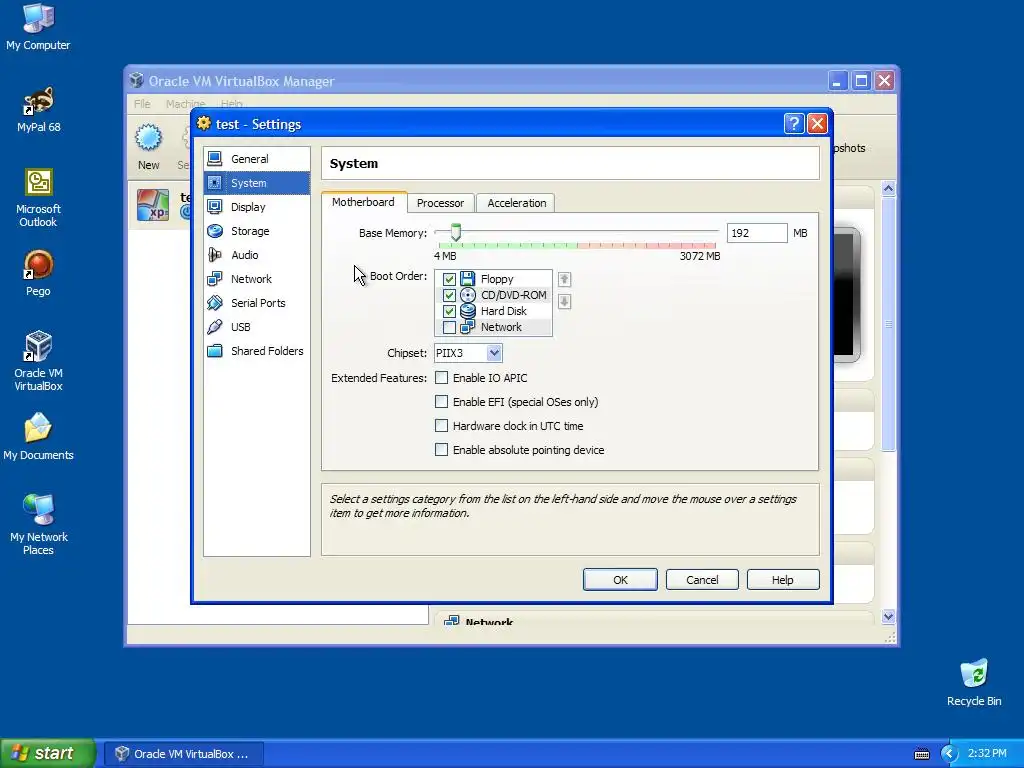1024x768 pixels.
Task: Select the Network boot device icon
Action: 467,327
